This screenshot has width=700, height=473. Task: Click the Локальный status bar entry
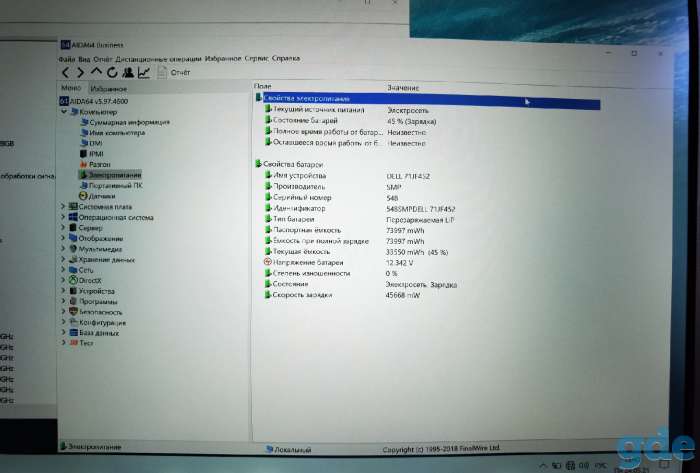tap(288, 449)
